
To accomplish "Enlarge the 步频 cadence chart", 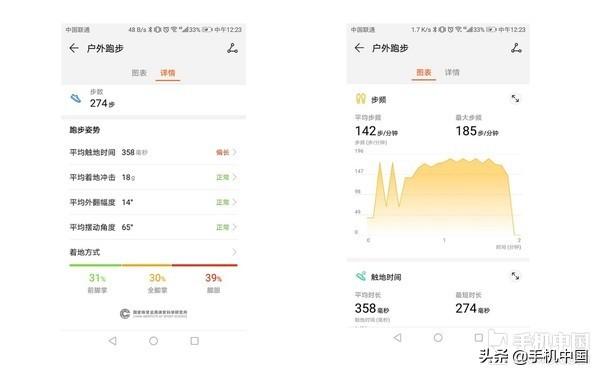I will (x=515, y=99).
